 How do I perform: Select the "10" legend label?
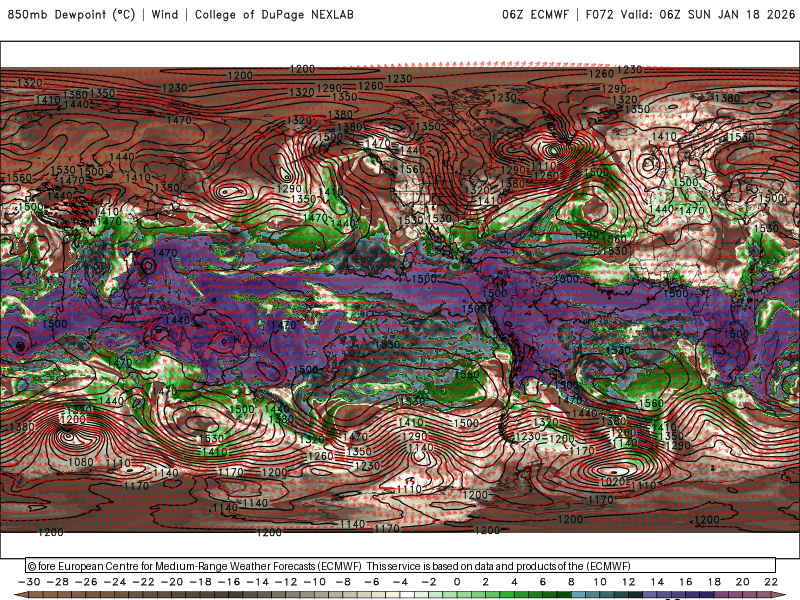coord(600,582)
